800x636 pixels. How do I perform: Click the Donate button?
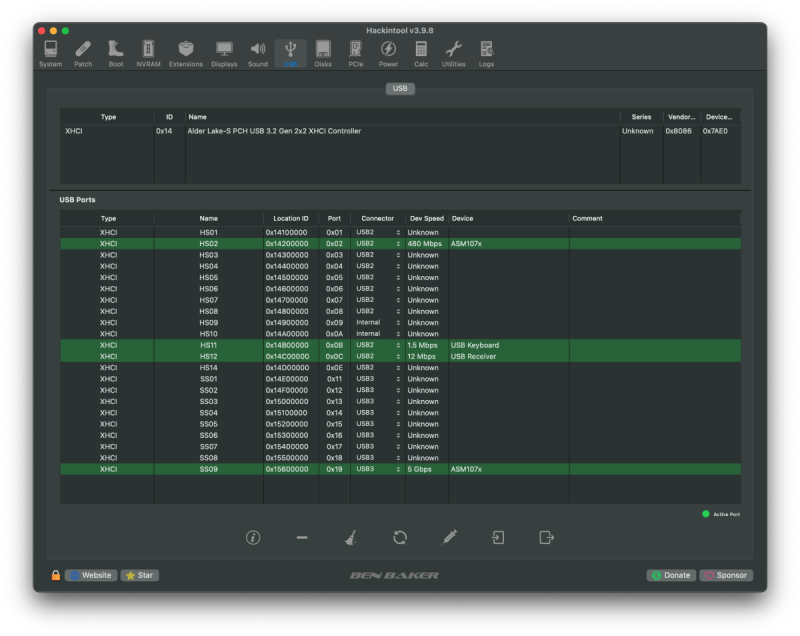[671, 575]
